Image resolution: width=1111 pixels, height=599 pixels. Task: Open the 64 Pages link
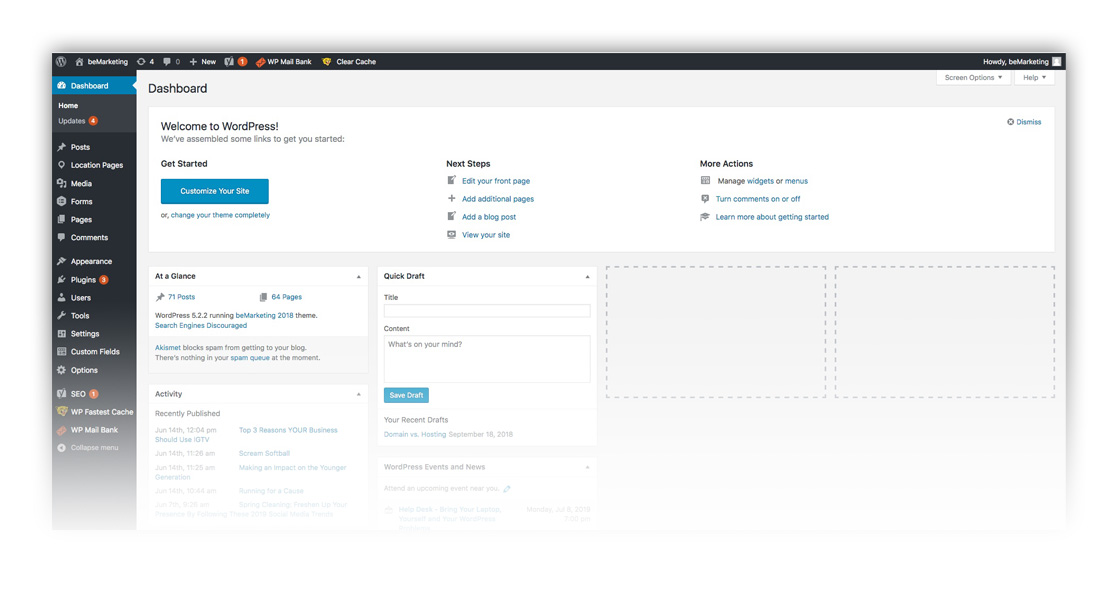pos(286,297)
